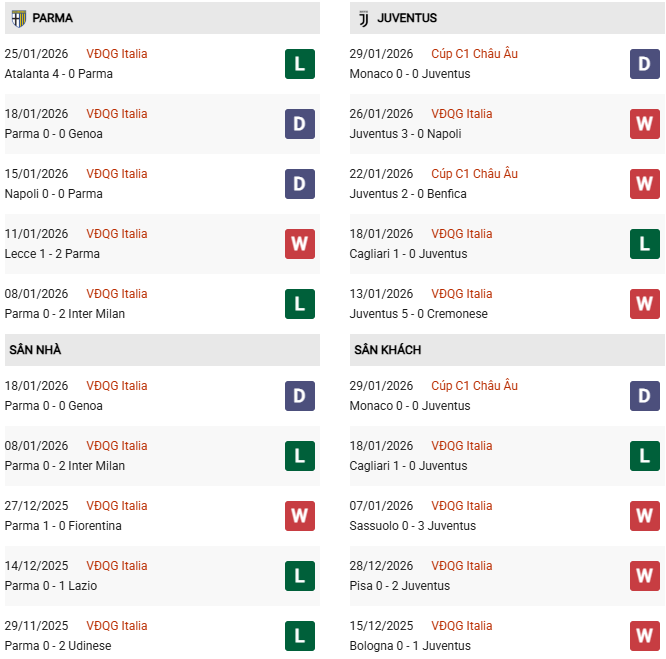Select the SÂN KHÁCH section header
Image resolution: width=666 pixels, height=659 pixels.
387,350
